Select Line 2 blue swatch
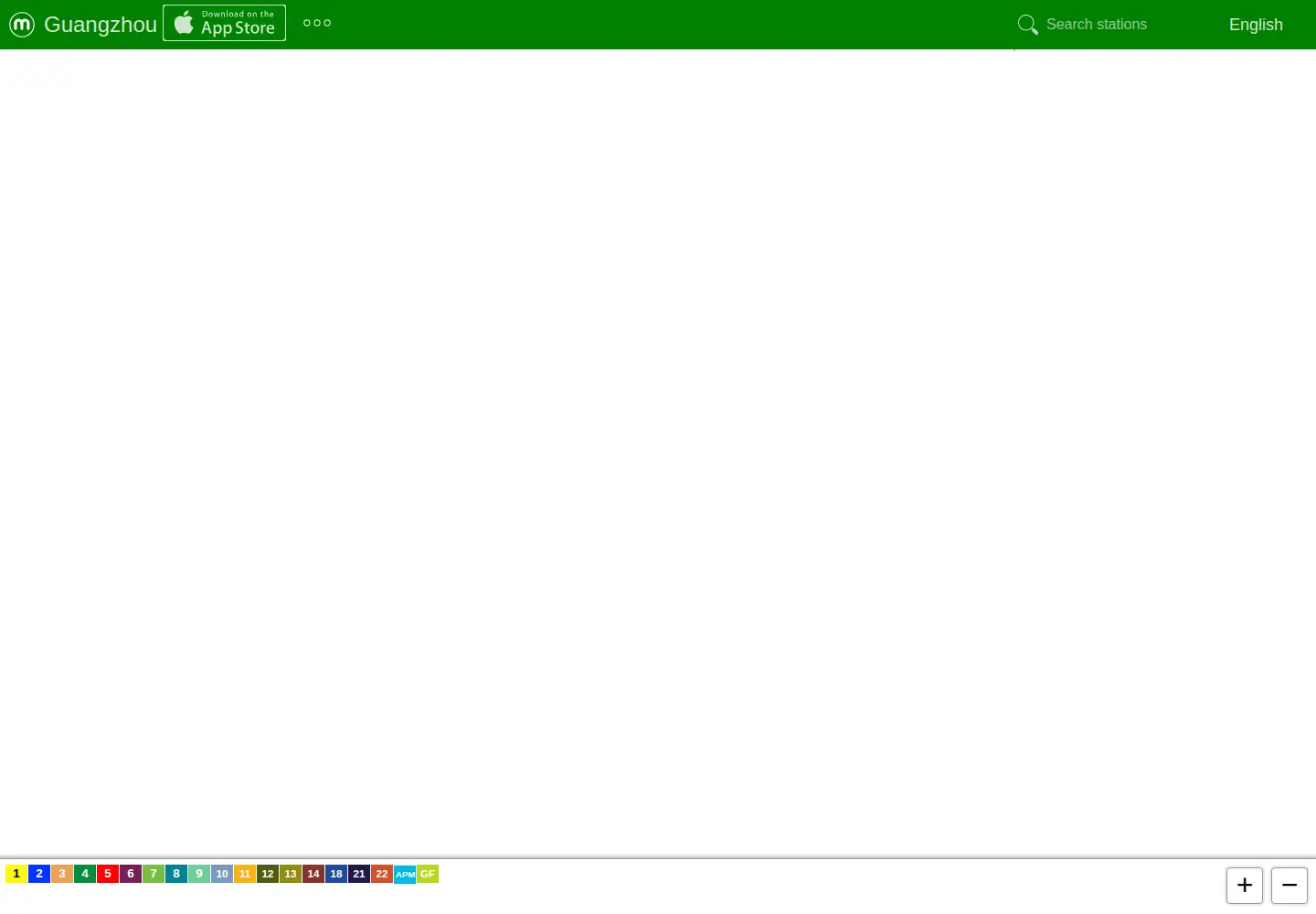This screenshot has height=914, width=1316. pos(39,874)
